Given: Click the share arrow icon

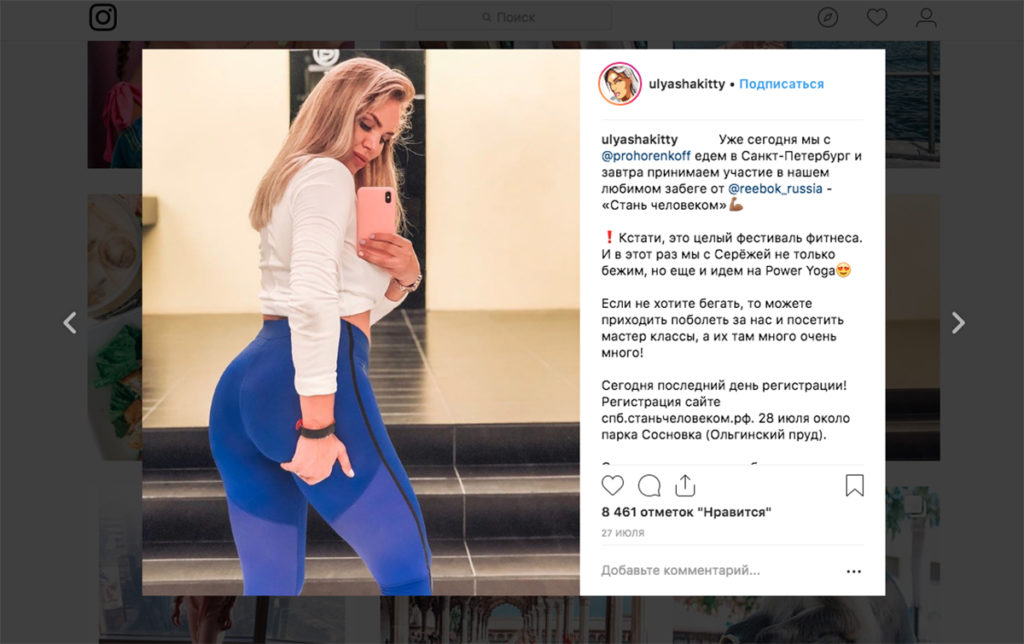Looking at the screenshot, I should click(685, 485).
